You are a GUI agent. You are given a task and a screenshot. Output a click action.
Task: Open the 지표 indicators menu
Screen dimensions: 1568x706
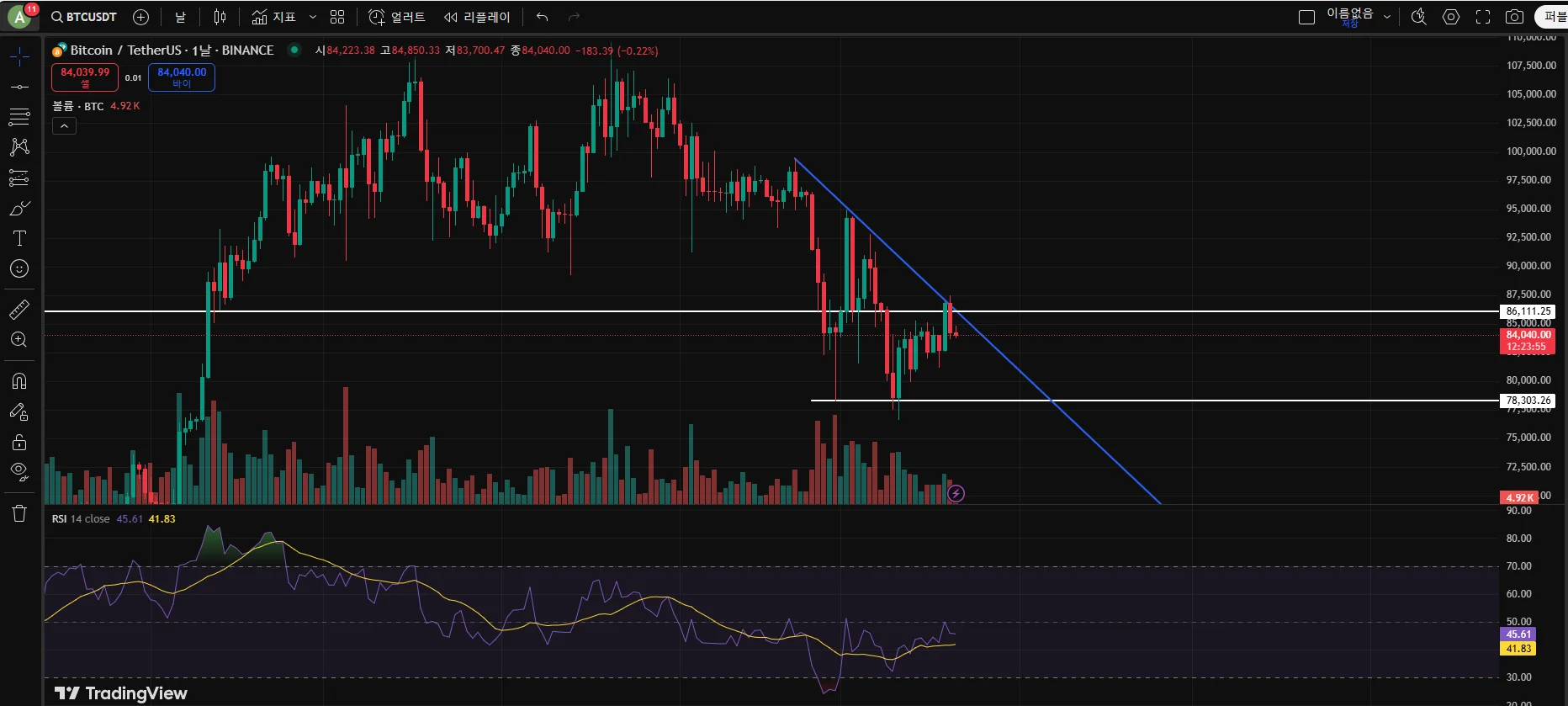pos(274,17)
